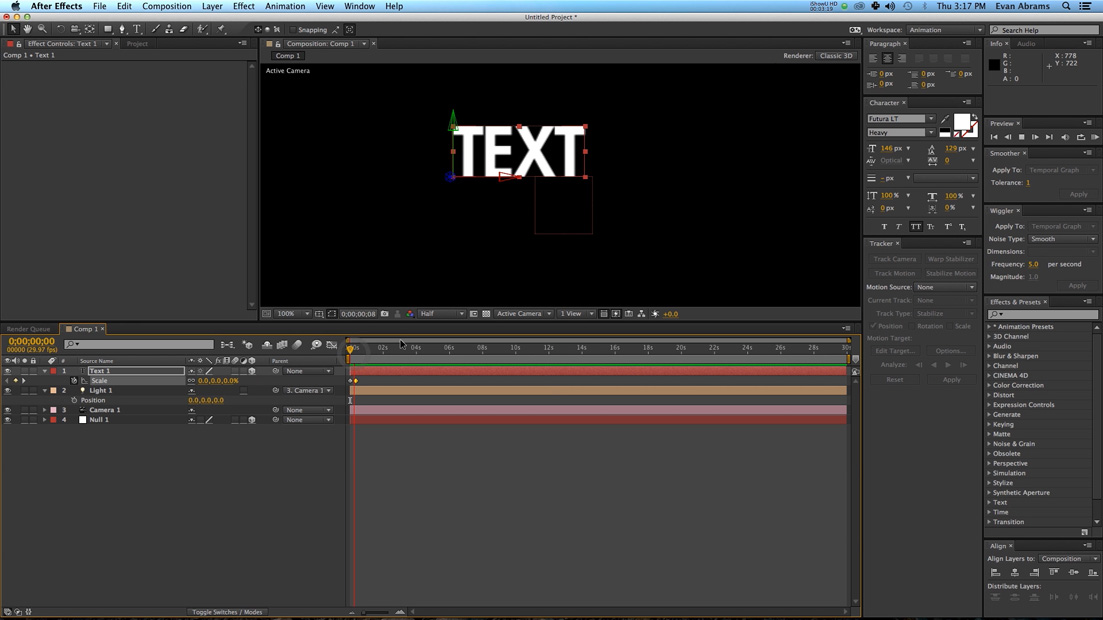Toggle 3D layer switch on Text 1

click(252, 371)
